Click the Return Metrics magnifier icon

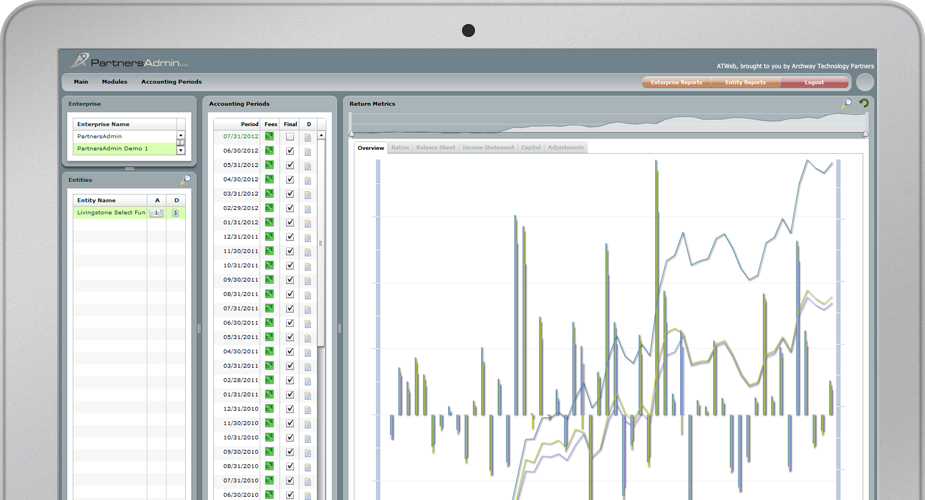click(x=847, y=103)
